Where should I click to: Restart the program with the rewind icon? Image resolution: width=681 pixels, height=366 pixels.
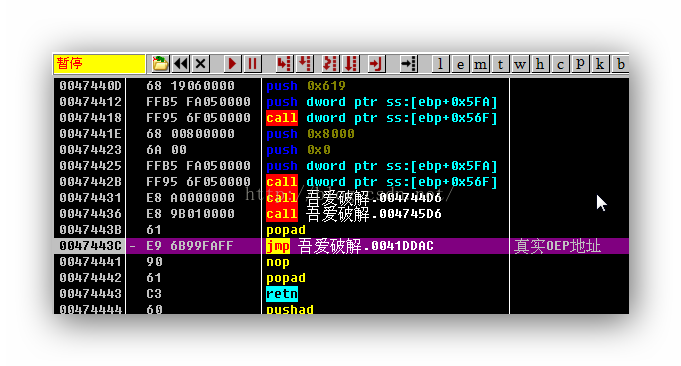click(180, 64)
